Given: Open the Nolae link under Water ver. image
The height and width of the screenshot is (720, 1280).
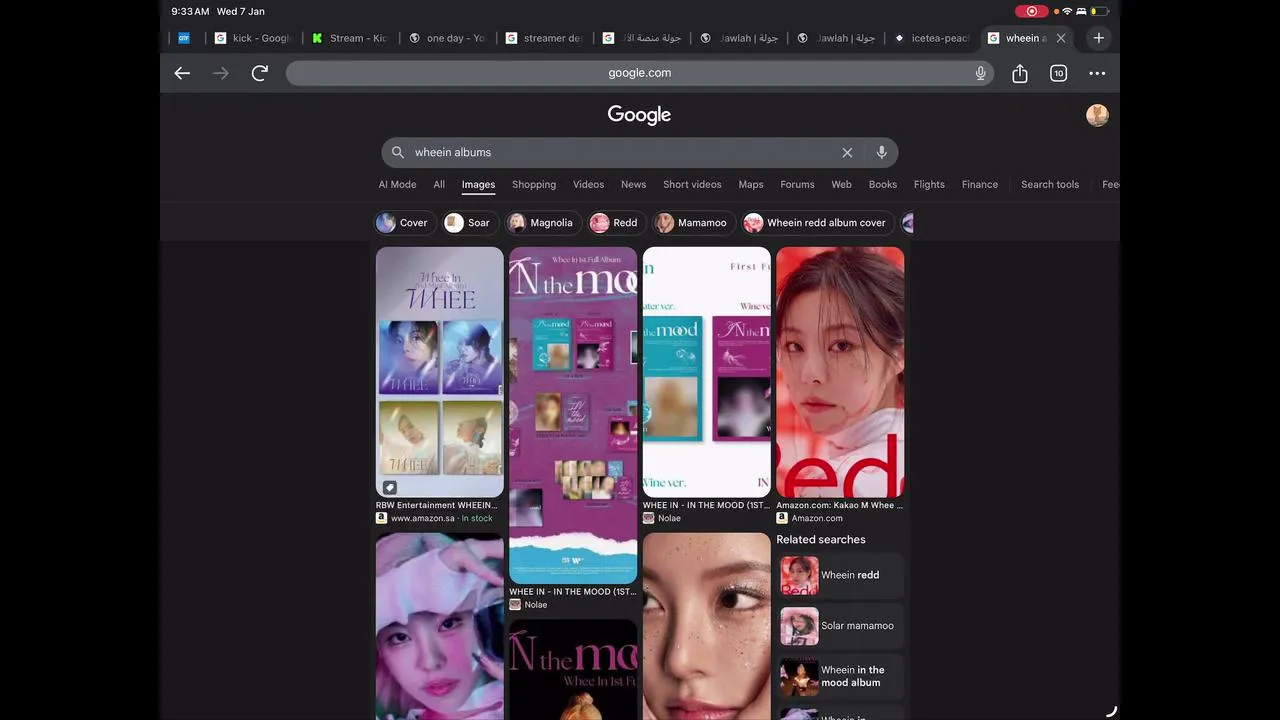Looking at the screenshot, I should 662,518.
